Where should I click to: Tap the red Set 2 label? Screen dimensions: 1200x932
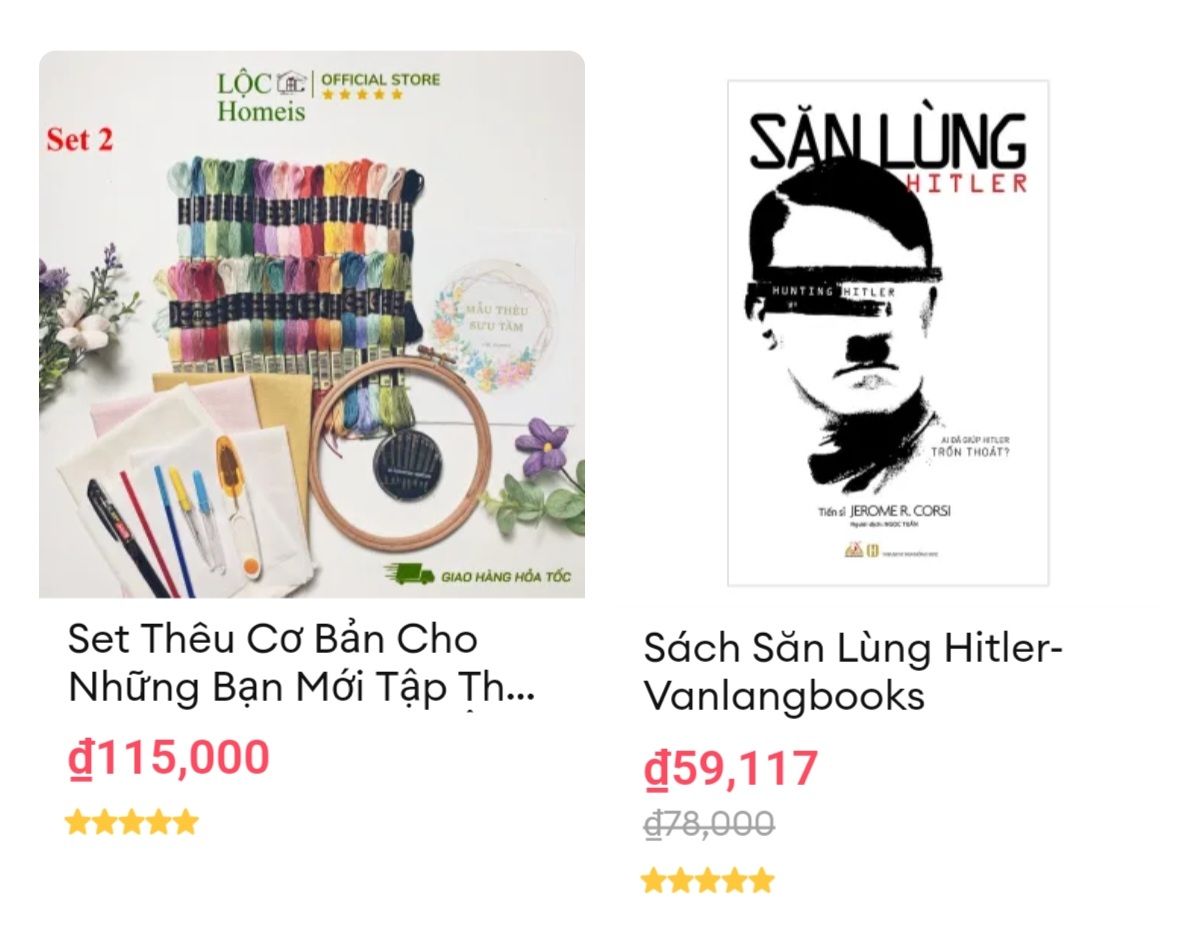click(x=80, y=140)
